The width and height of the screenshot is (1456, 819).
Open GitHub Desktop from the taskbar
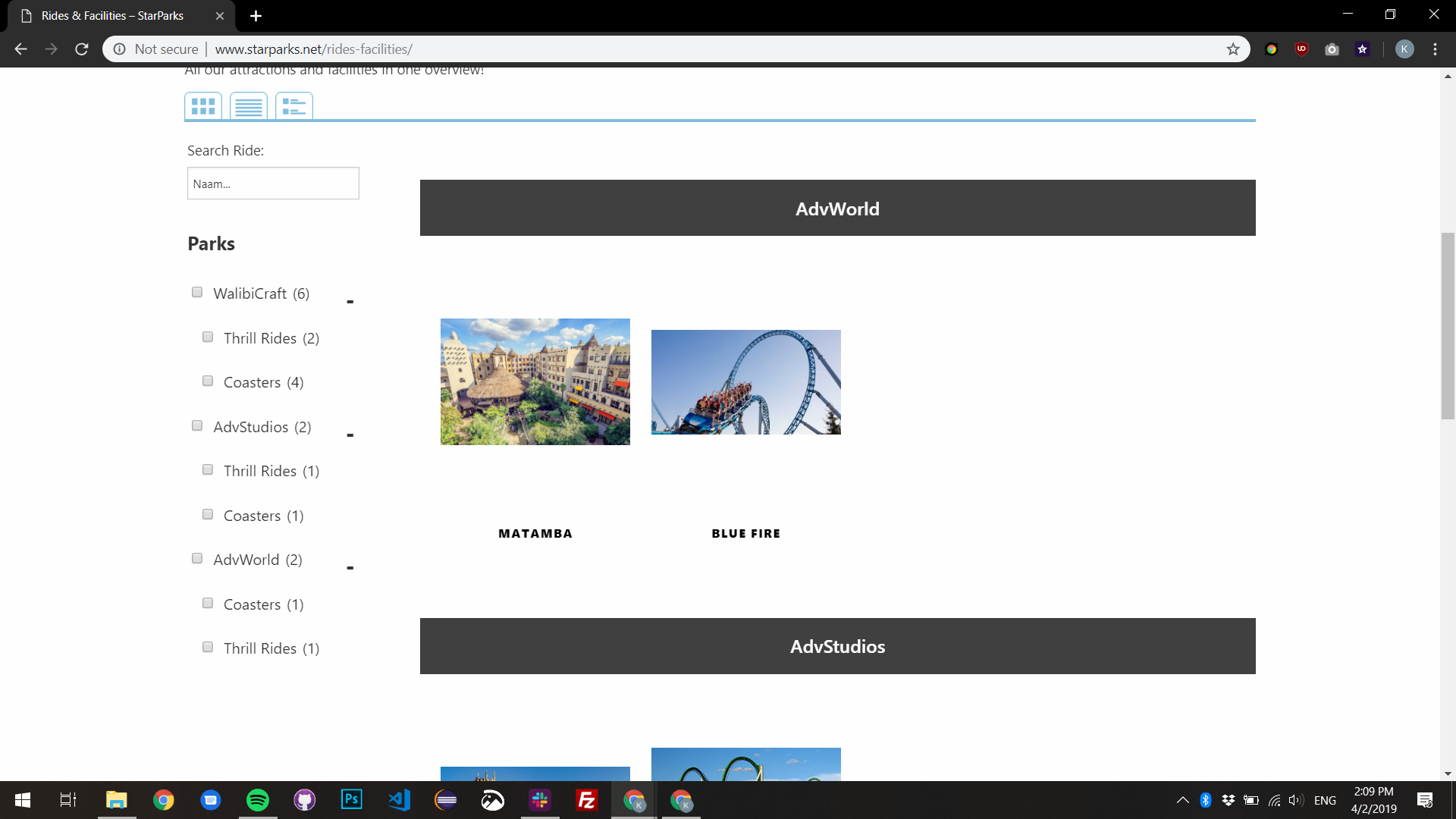[x=305, y=800]
